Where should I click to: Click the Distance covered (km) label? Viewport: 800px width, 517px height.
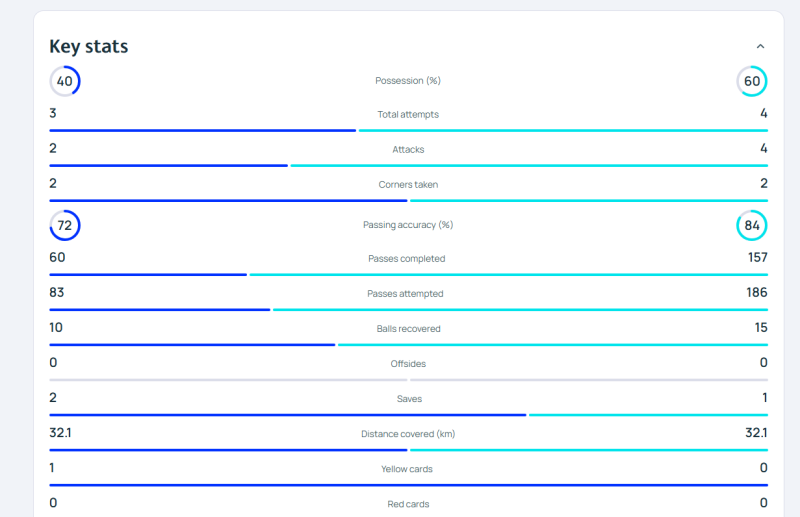point(408,434)
